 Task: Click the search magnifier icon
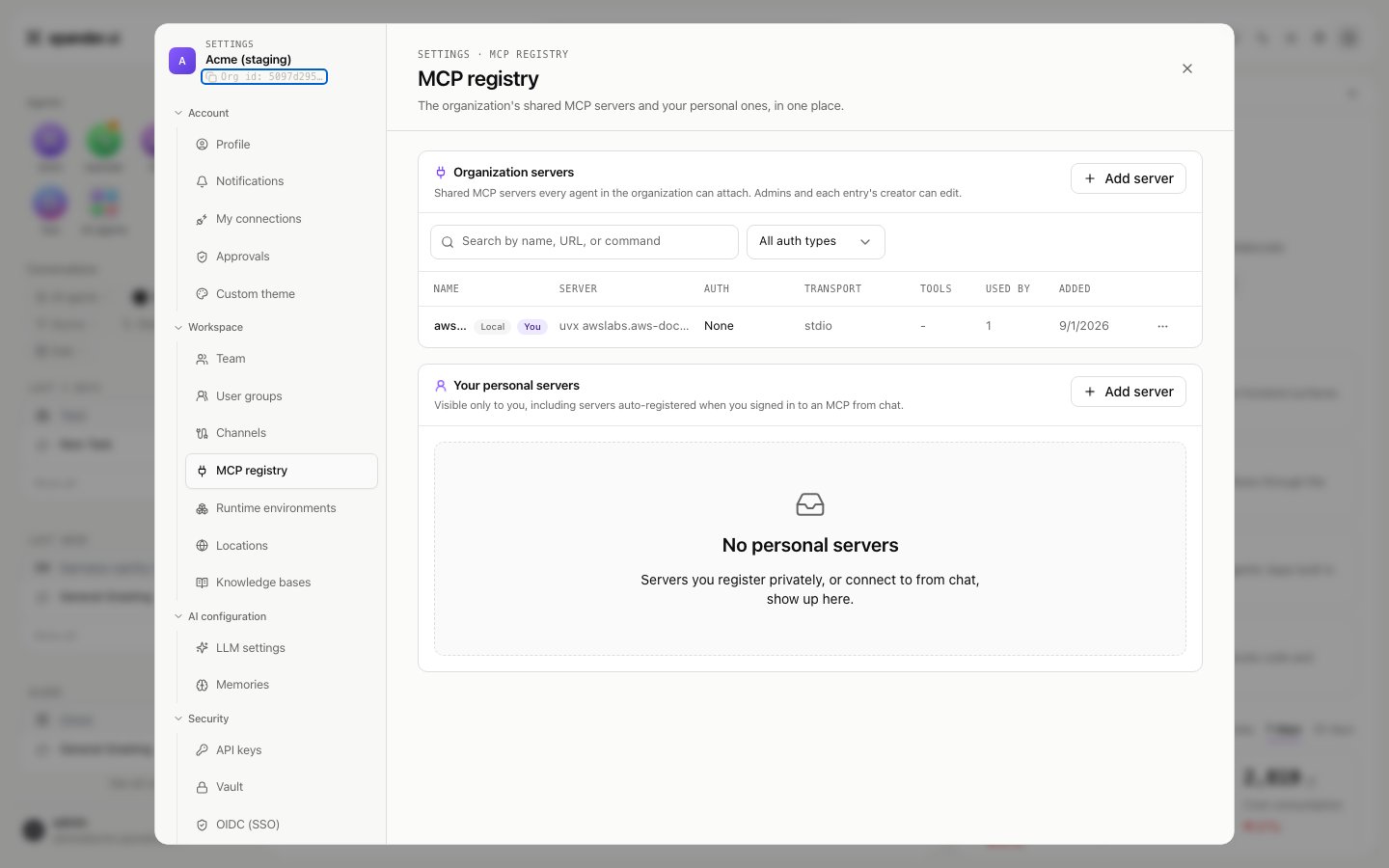point(448,242)
